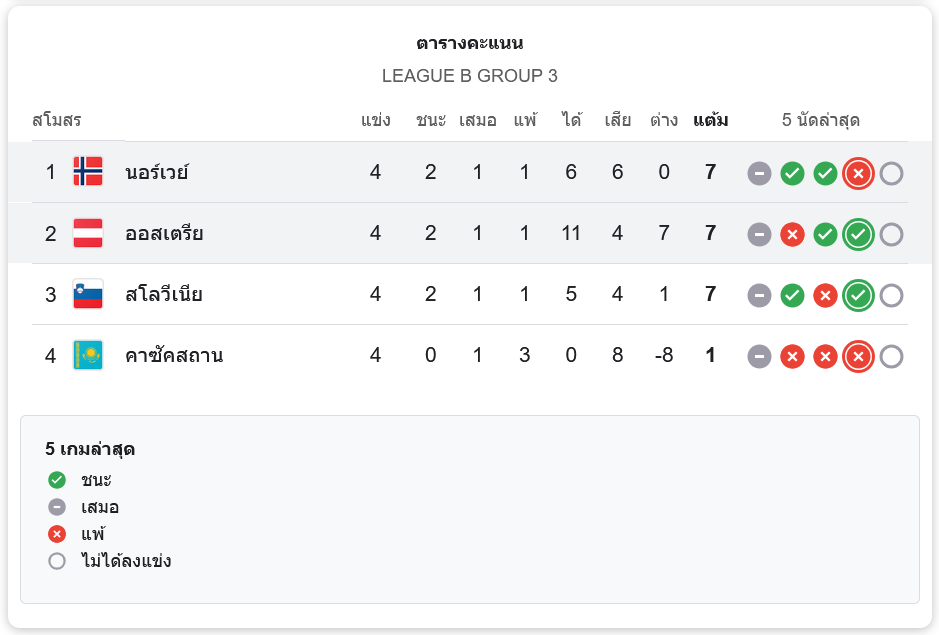Viewport: 939px width, 635px height.
Task: Click Norway's empty unplayed match circle
Action: coord(891,174)
